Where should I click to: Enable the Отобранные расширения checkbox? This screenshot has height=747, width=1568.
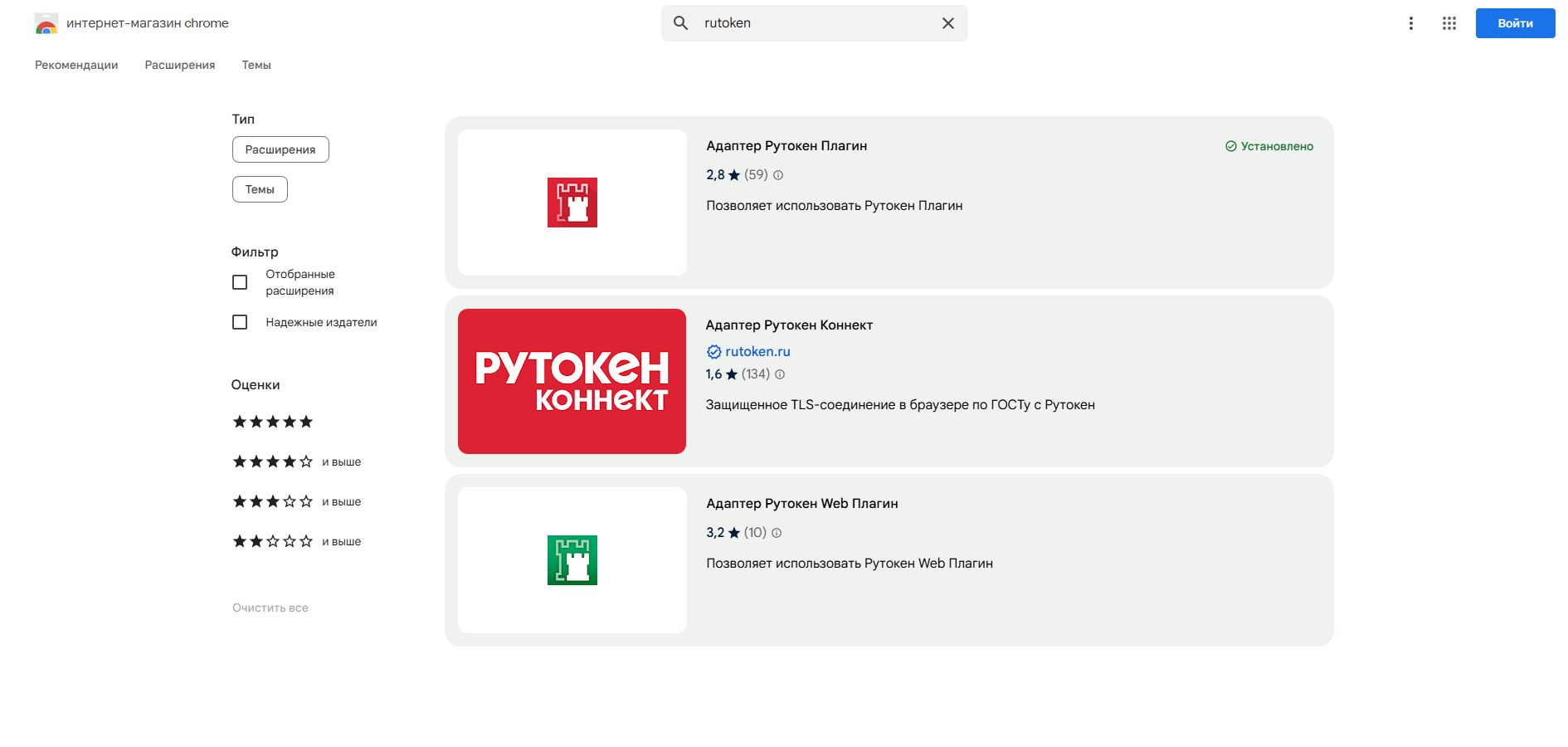(240, 282)
